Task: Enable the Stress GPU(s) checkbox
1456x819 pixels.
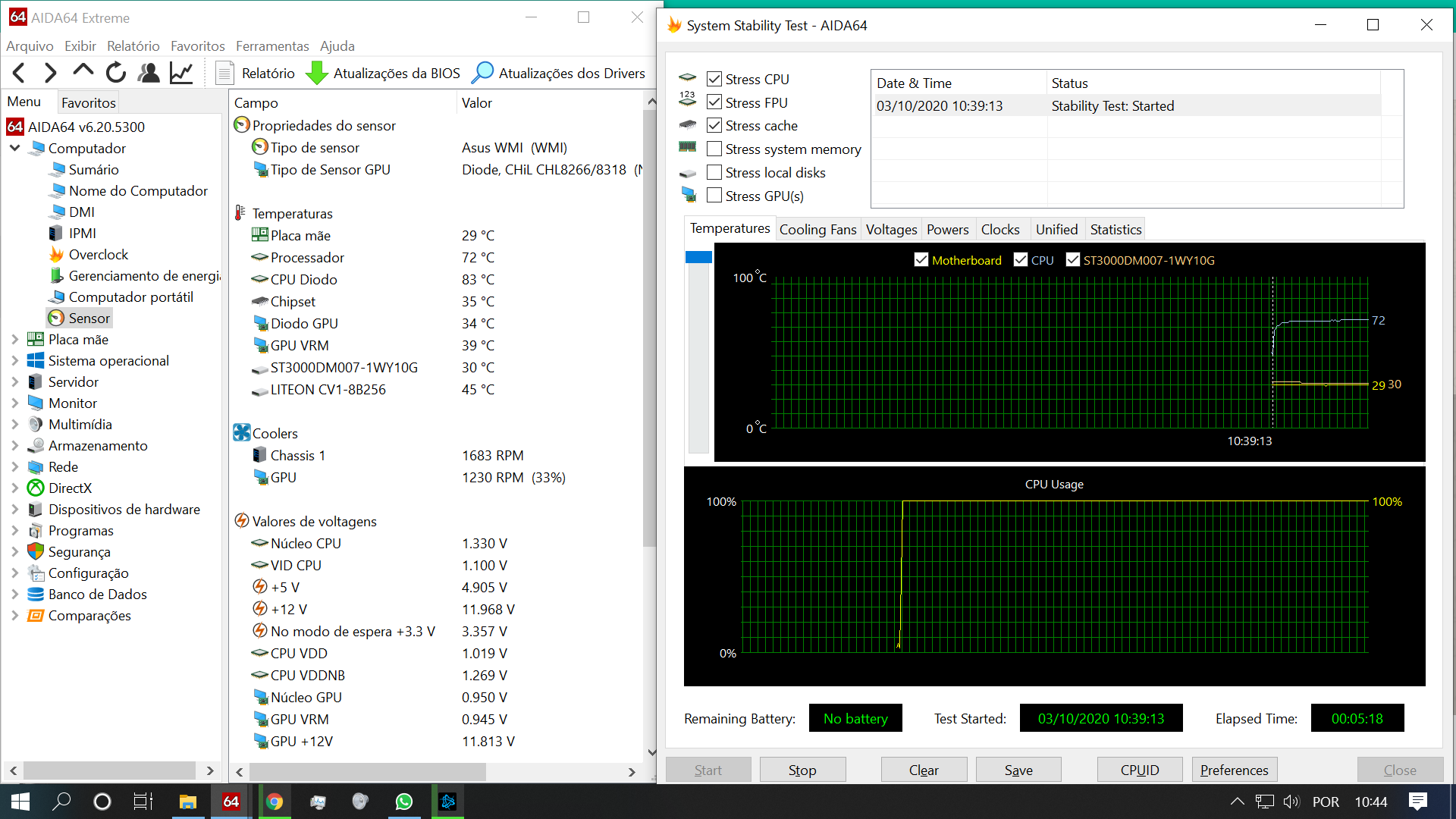Action: [714, 196]
